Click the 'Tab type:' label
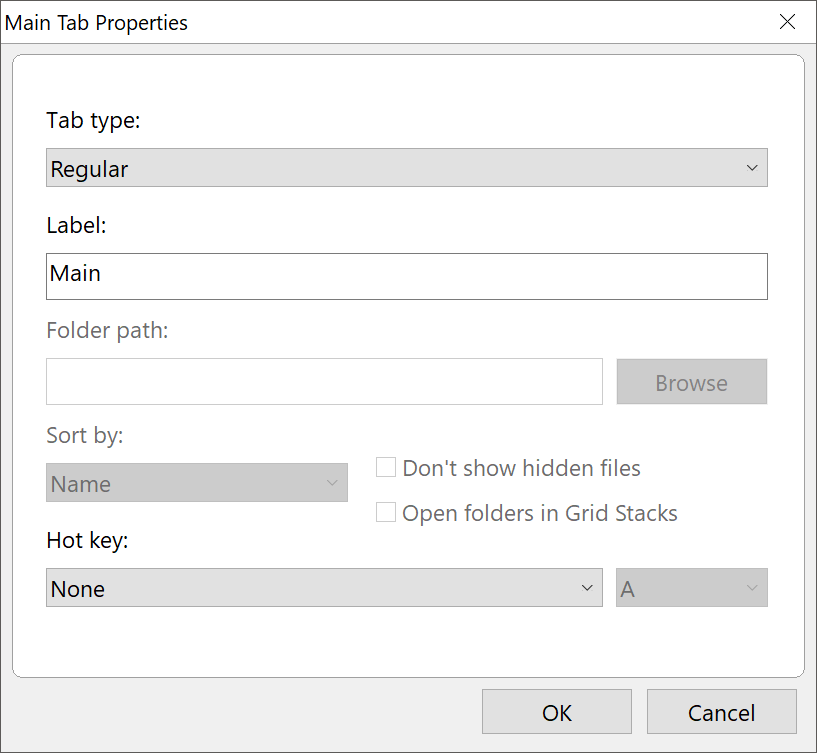Image resolution: width=817 pixels, height=753 pixels. (x=94, y=120)
